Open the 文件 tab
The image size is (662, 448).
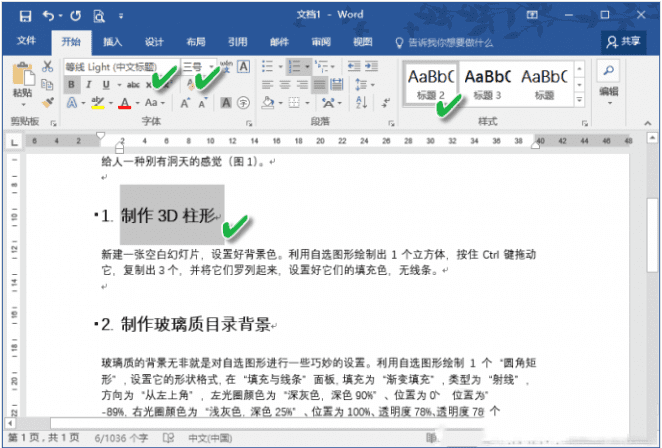pos(26,41)
